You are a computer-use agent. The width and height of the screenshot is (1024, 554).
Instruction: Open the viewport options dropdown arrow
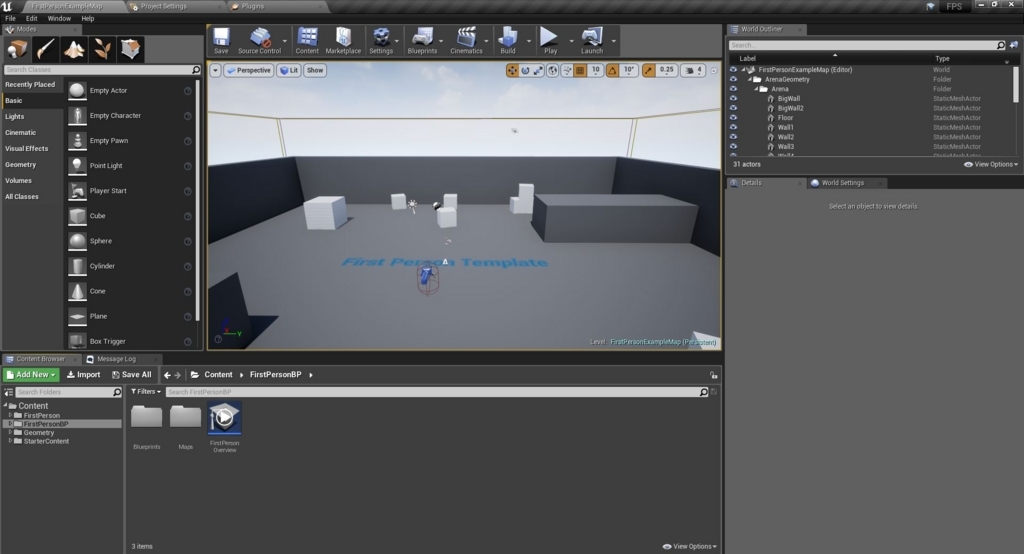coord(215,70)
